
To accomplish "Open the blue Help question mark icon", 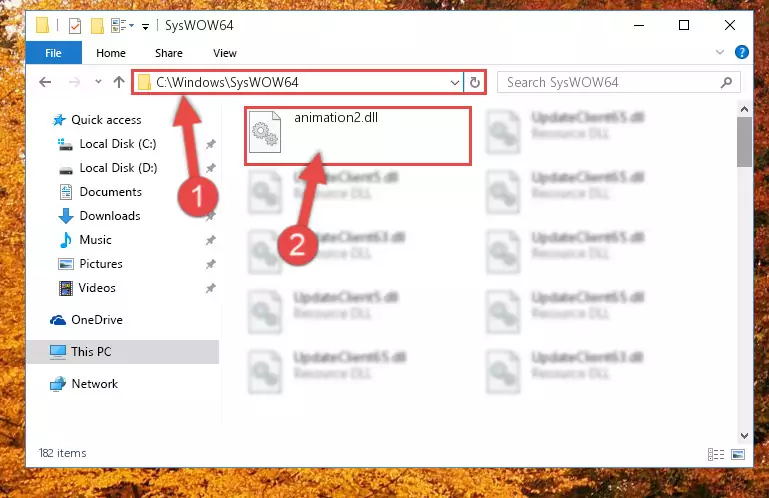I will click(x=742, y=52).
